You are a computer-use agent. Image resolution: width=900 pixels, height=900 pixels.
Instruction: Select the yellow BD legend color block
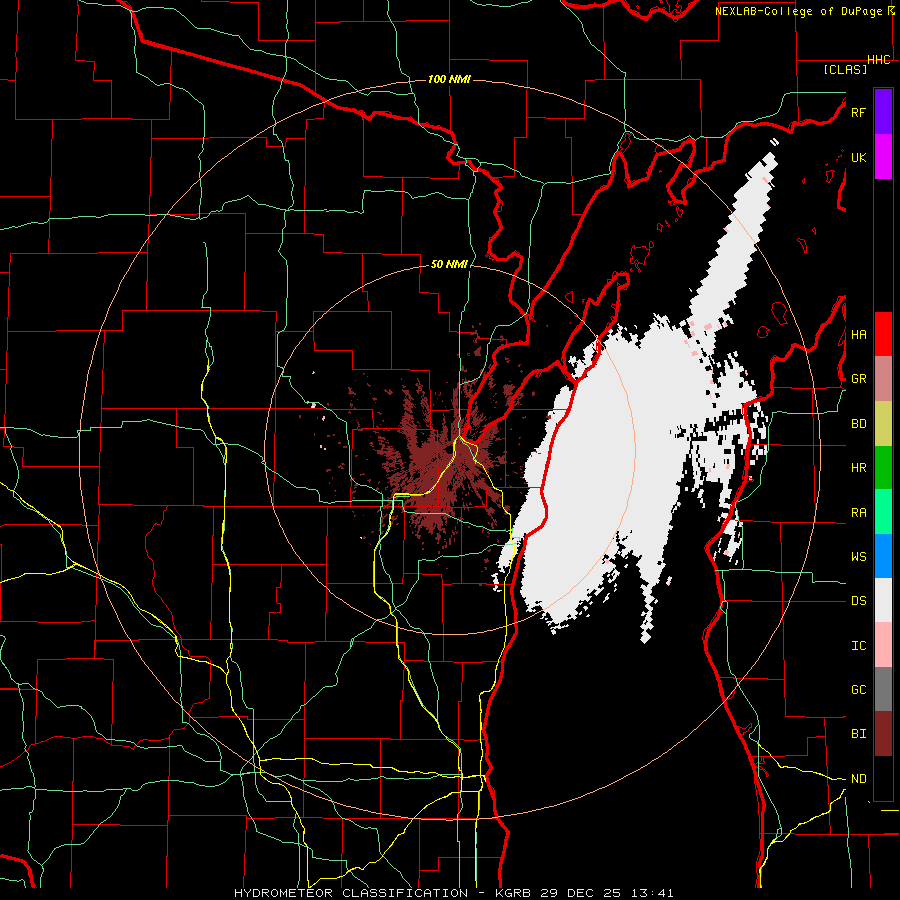click(883, 423)
